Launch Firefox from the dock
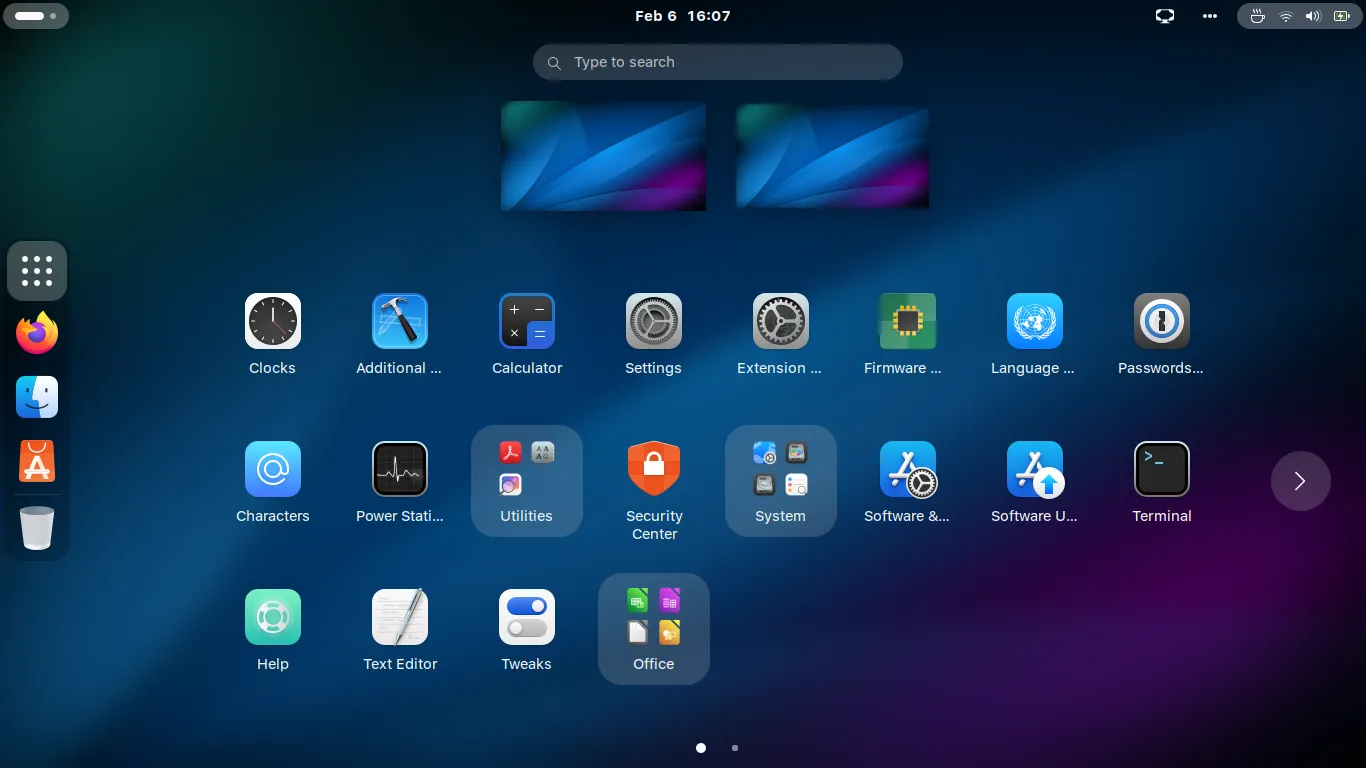This screenshot has width=1366, height=768. pyautogui.click(x=37, y=332)
